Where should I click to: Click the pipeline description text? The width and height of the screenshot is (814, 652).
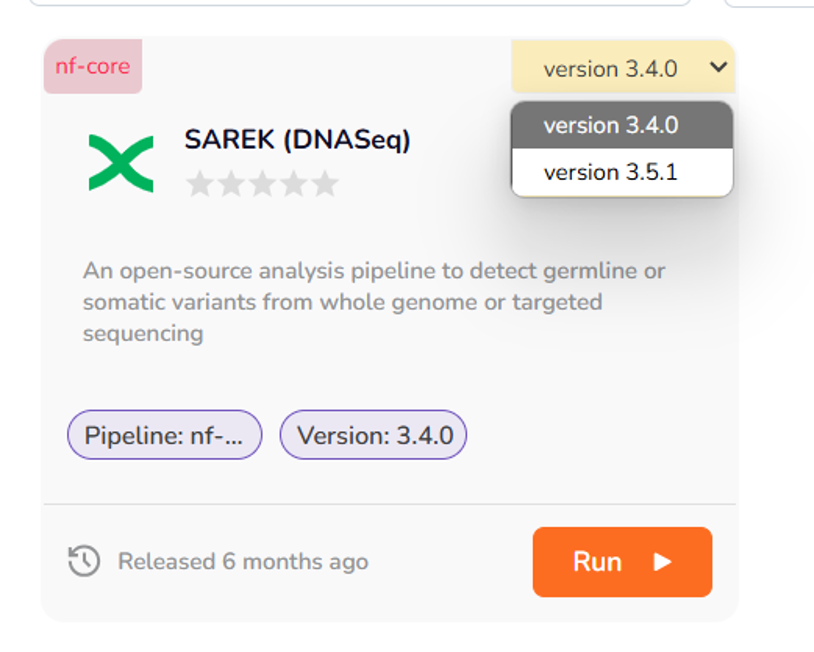(374, 301)
